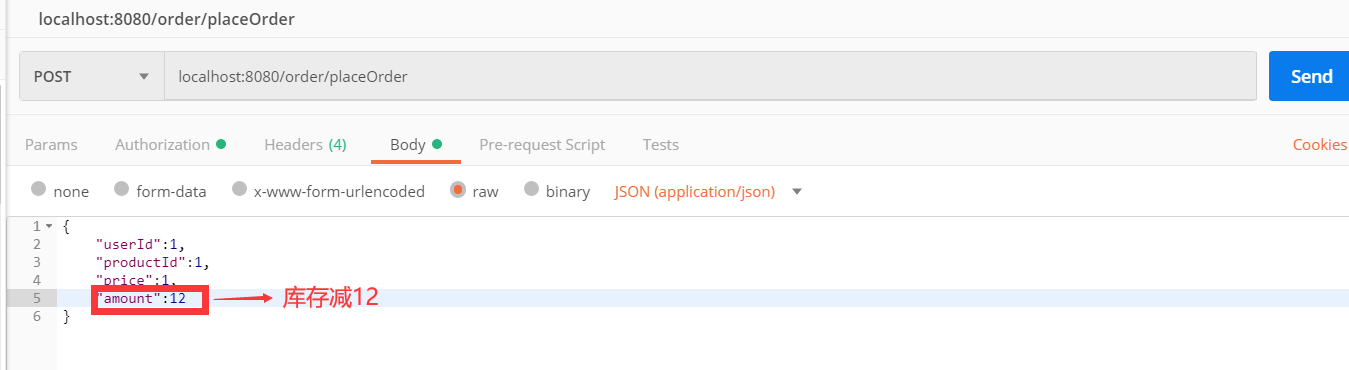Collapse the JSON block at line 1
The image size is (1349, 370).
click(x=49, y=226)
